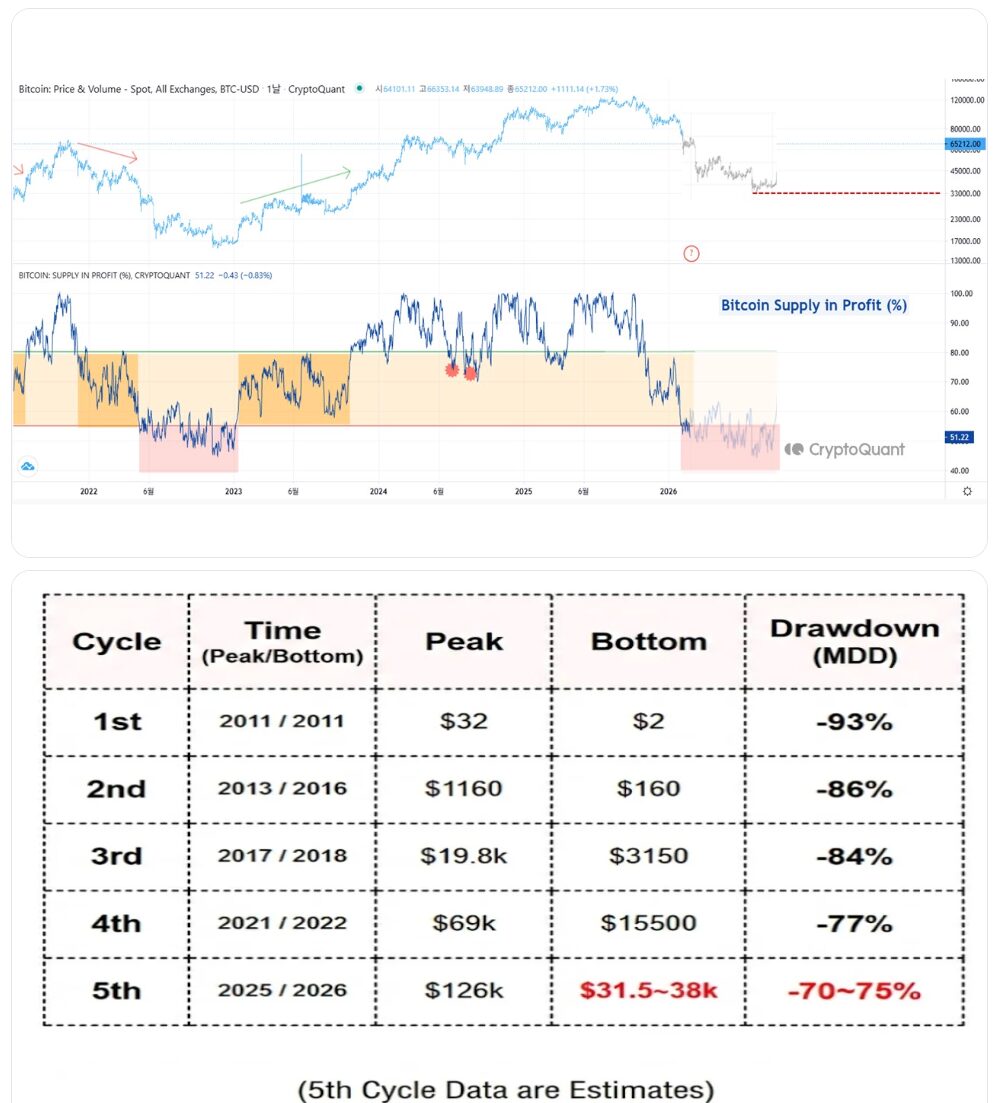Click the CryptoQuant watermark logo
Screen dimensions: 997x1103
pos(845,450)
